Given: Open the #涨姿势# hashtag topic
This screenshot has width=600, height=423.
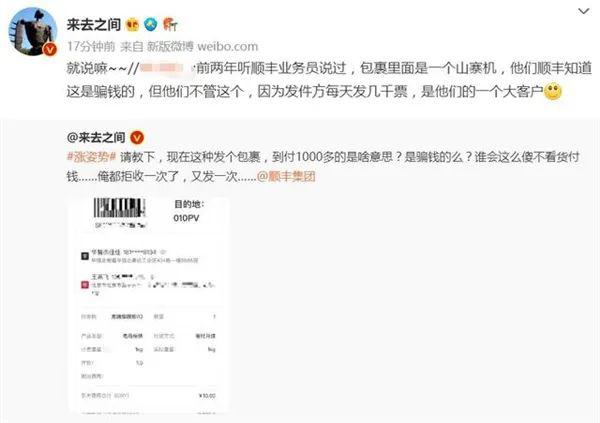Looking at the screenshot, I should tap(91, 157).
